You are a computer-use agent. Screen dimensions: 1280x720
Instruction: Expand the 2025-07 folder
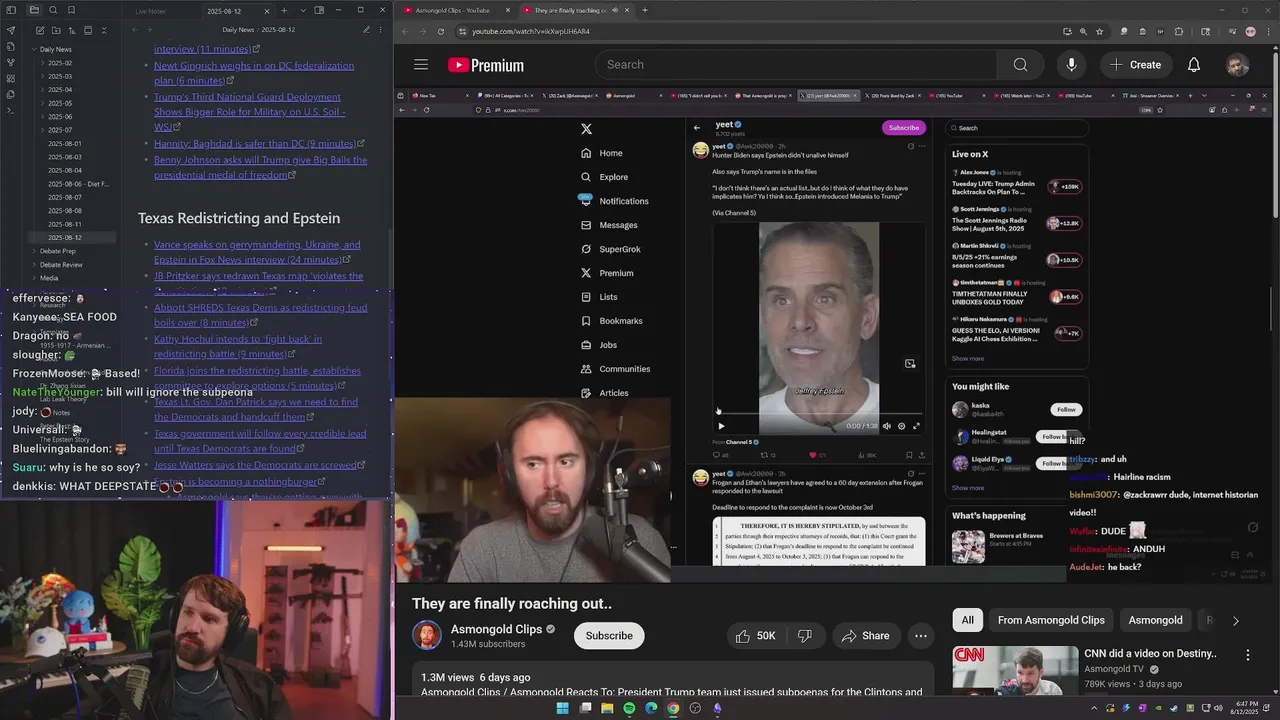(60, 130)
